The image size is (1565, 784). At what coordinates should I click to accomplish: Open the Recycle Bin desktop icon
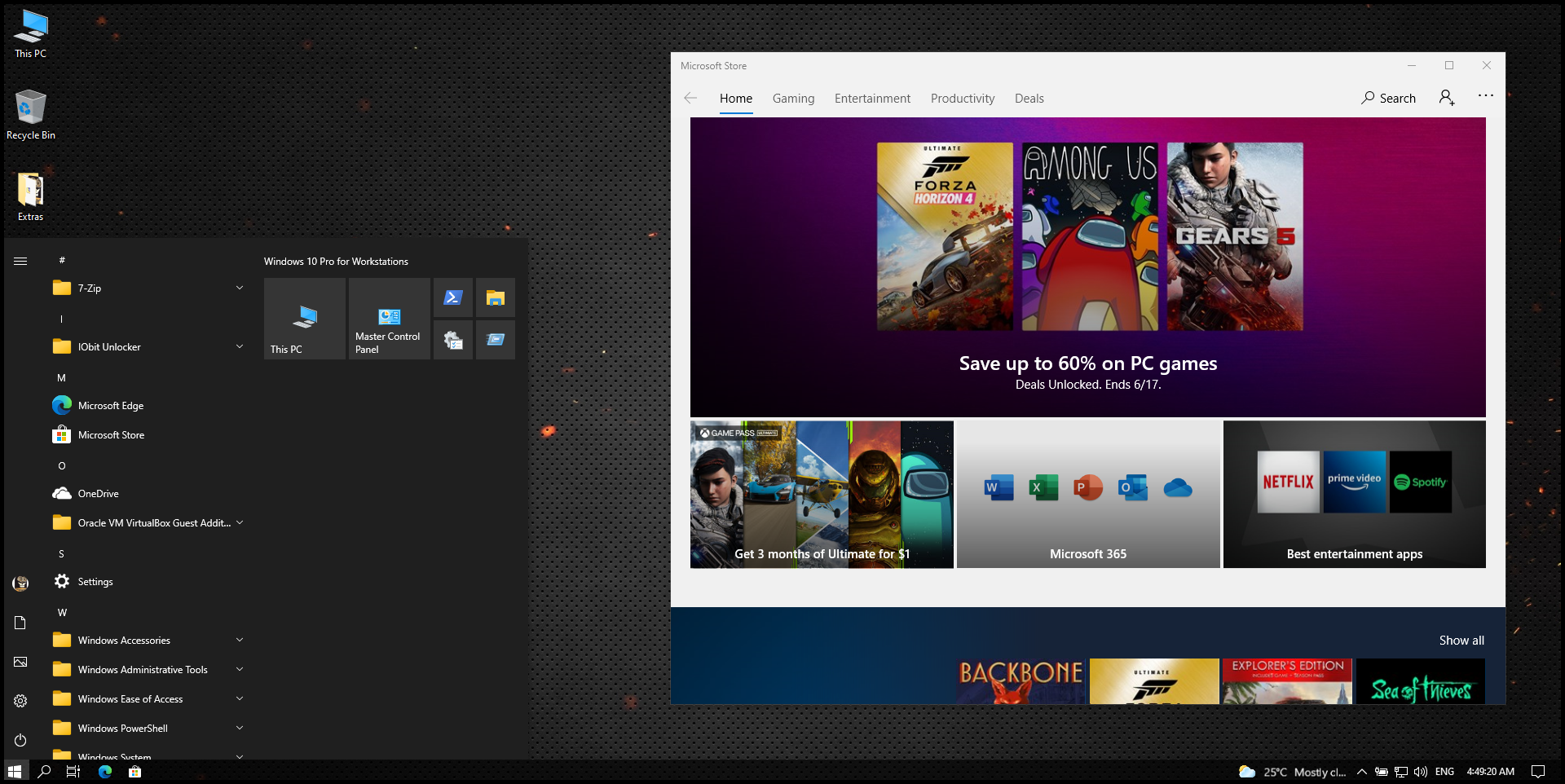(x=30, y=115)
